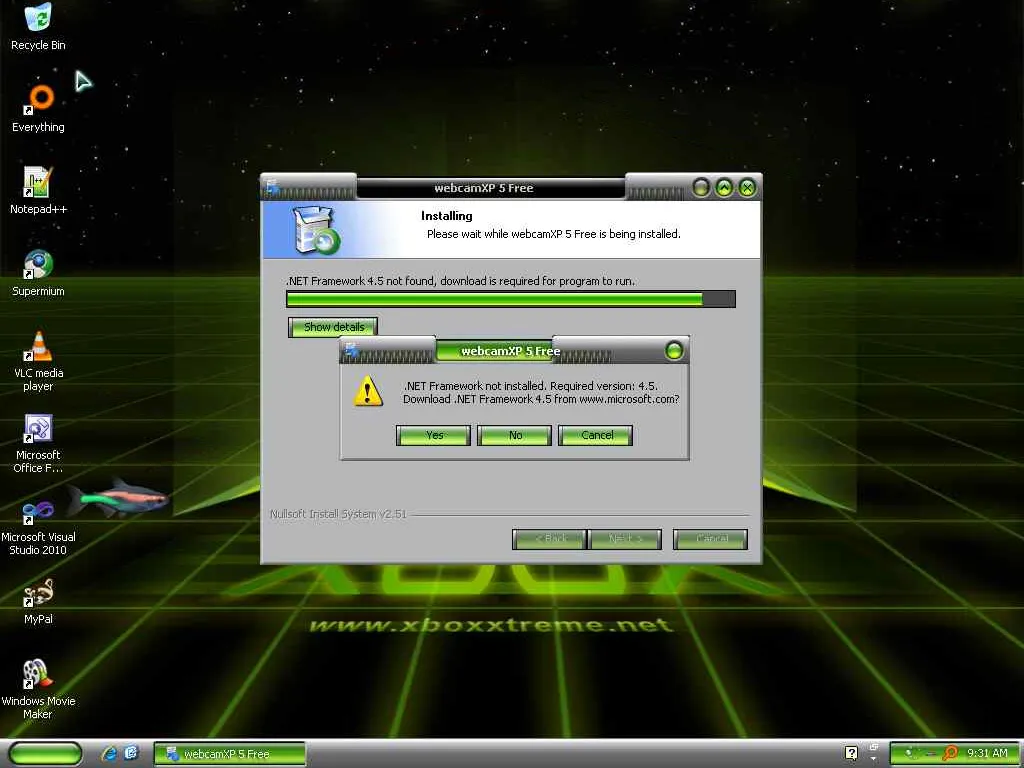Click the yellow warning triangle icon
The height and width of the screenshot is (768, 1024).
pos(368,391)
